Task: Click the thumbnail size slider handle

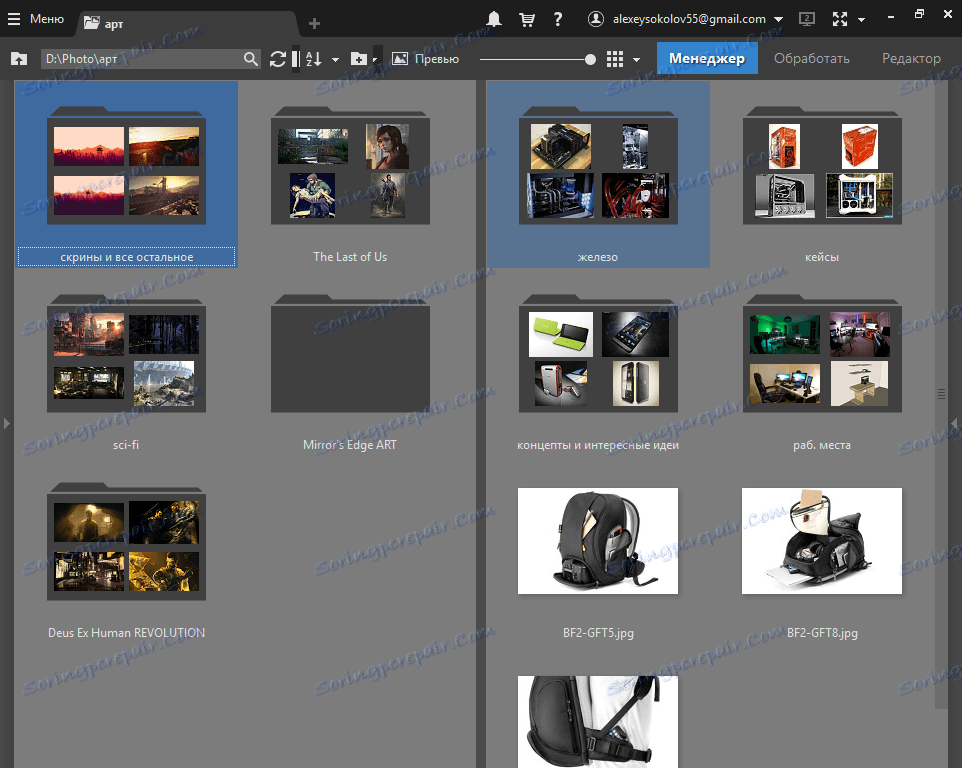Action: (590, 60)
